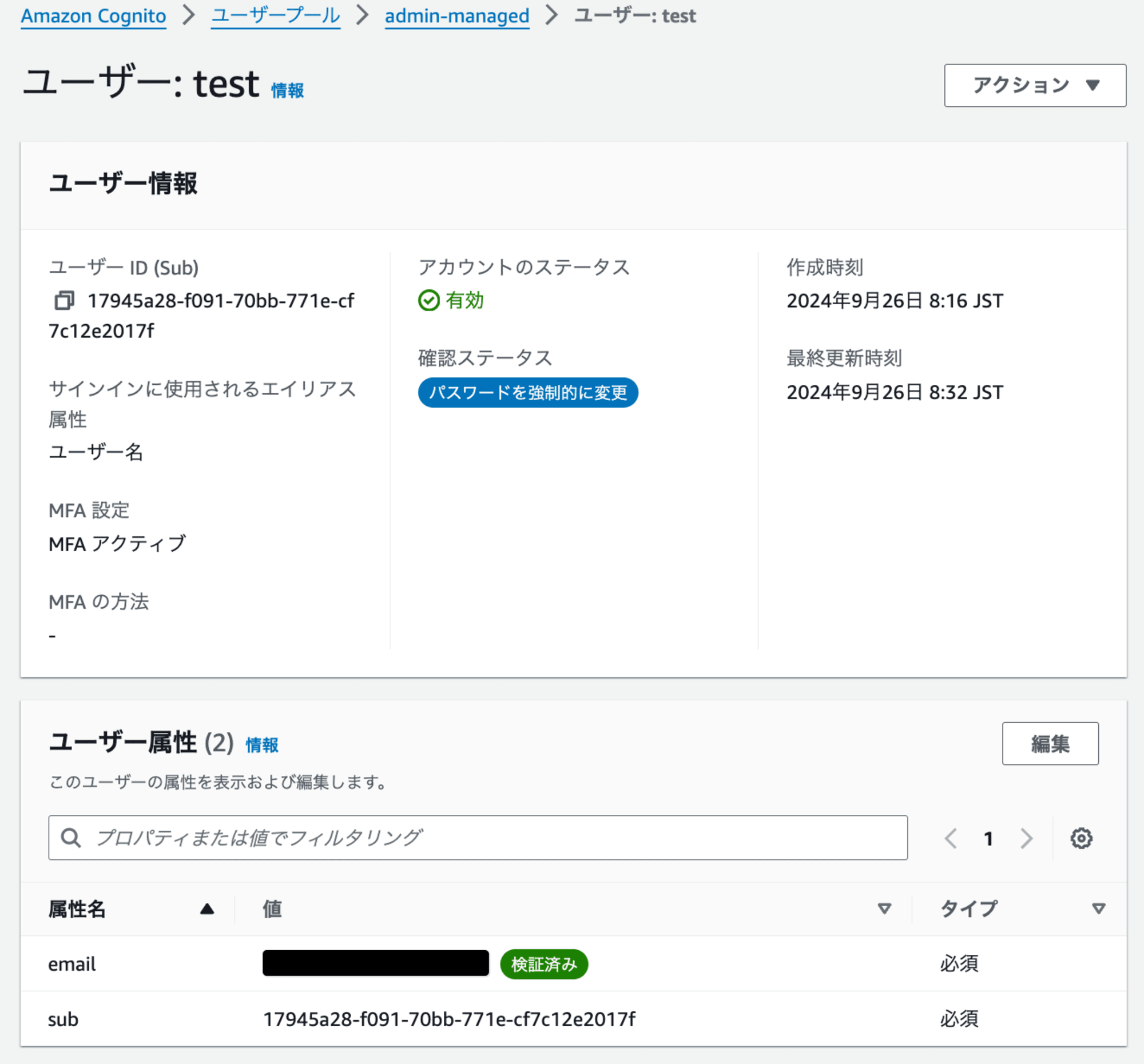Click the ユーザー: test breadcrumb text
The image size is (1144, 1064).
[635, 15]
